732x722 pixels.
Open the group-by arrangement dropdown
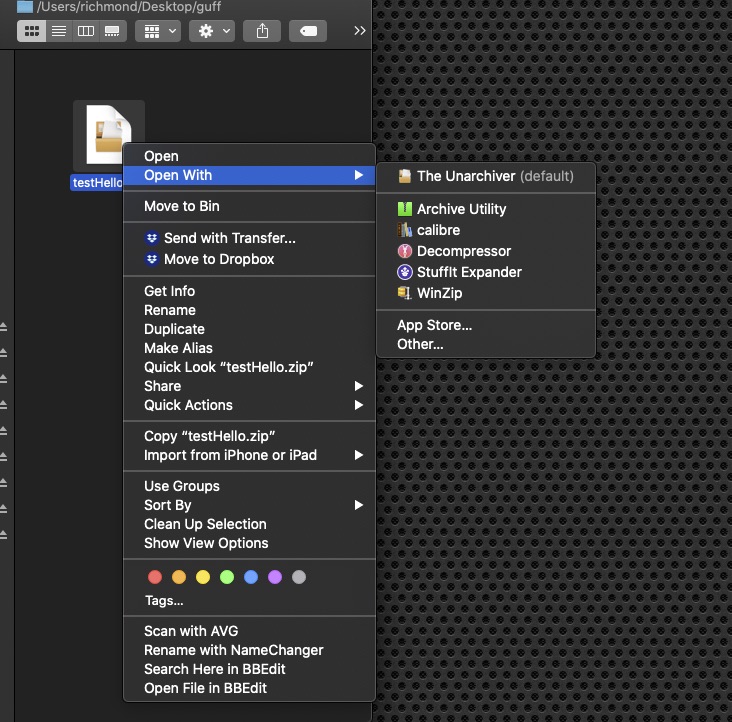[x=158, y=31]
